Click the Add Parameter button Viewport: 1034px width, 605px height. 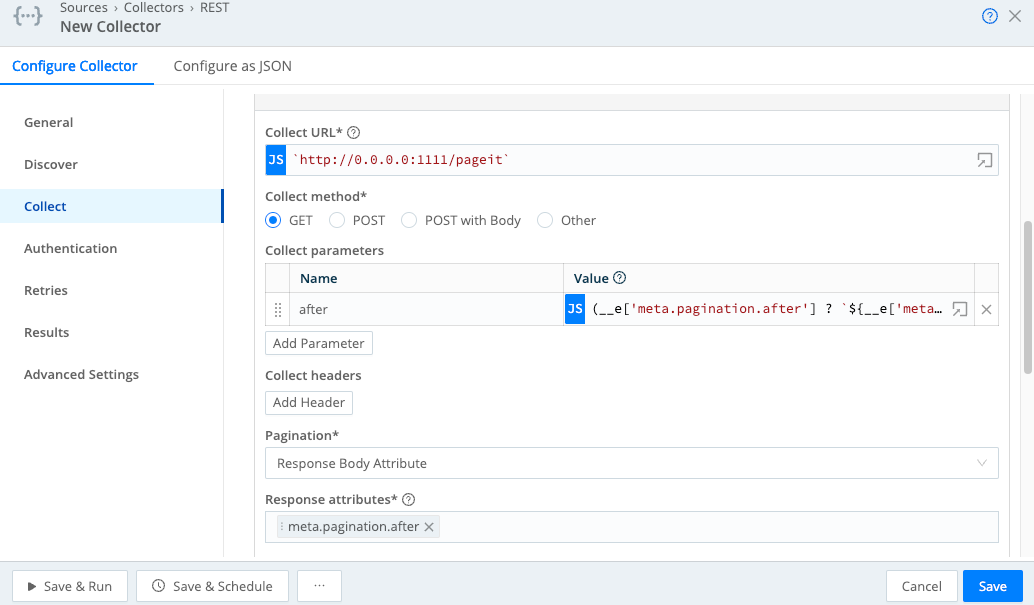pos(319,343)
